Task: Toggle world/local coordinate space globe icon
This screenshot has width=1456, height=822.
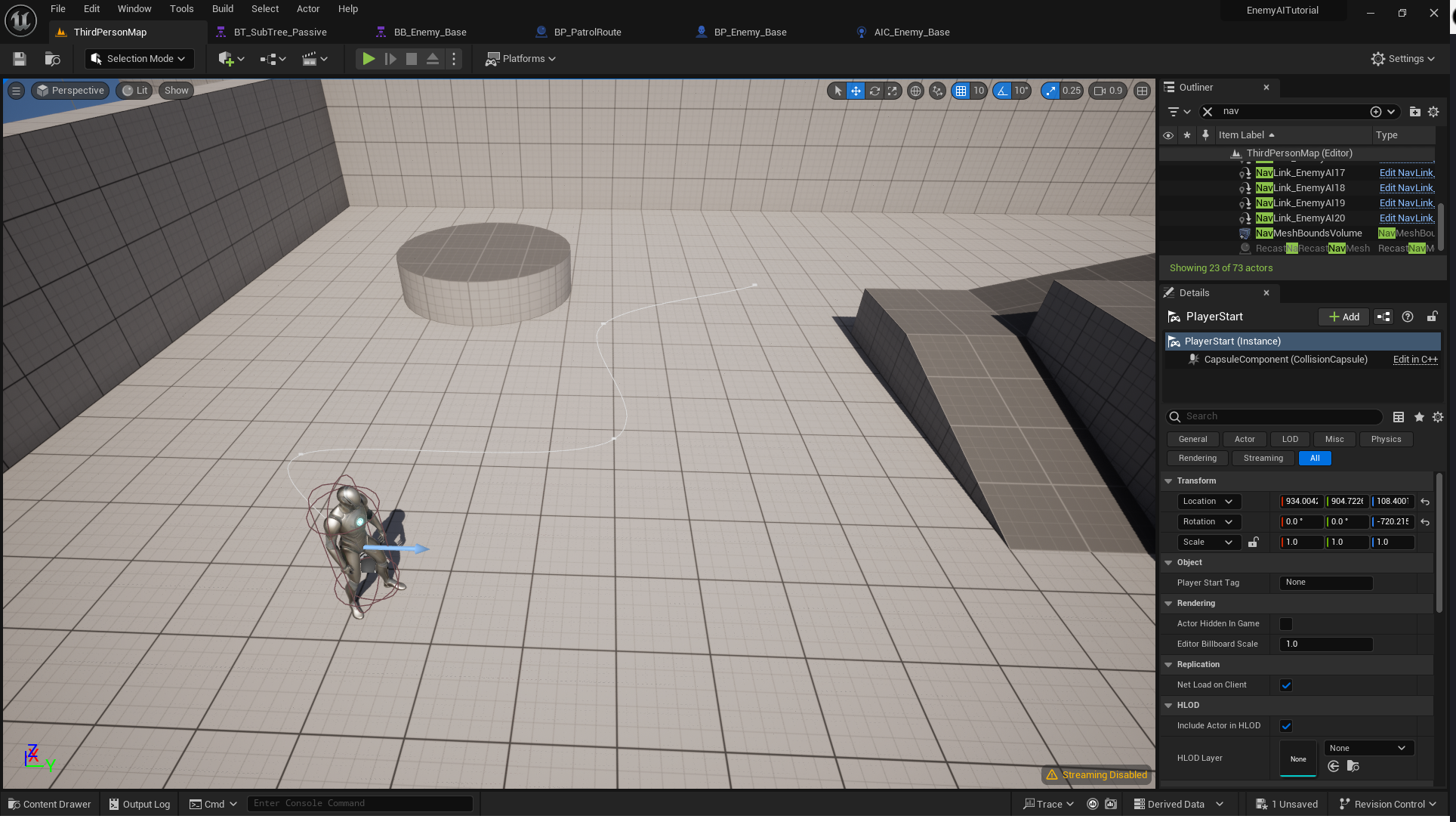Action: [915, 91]
